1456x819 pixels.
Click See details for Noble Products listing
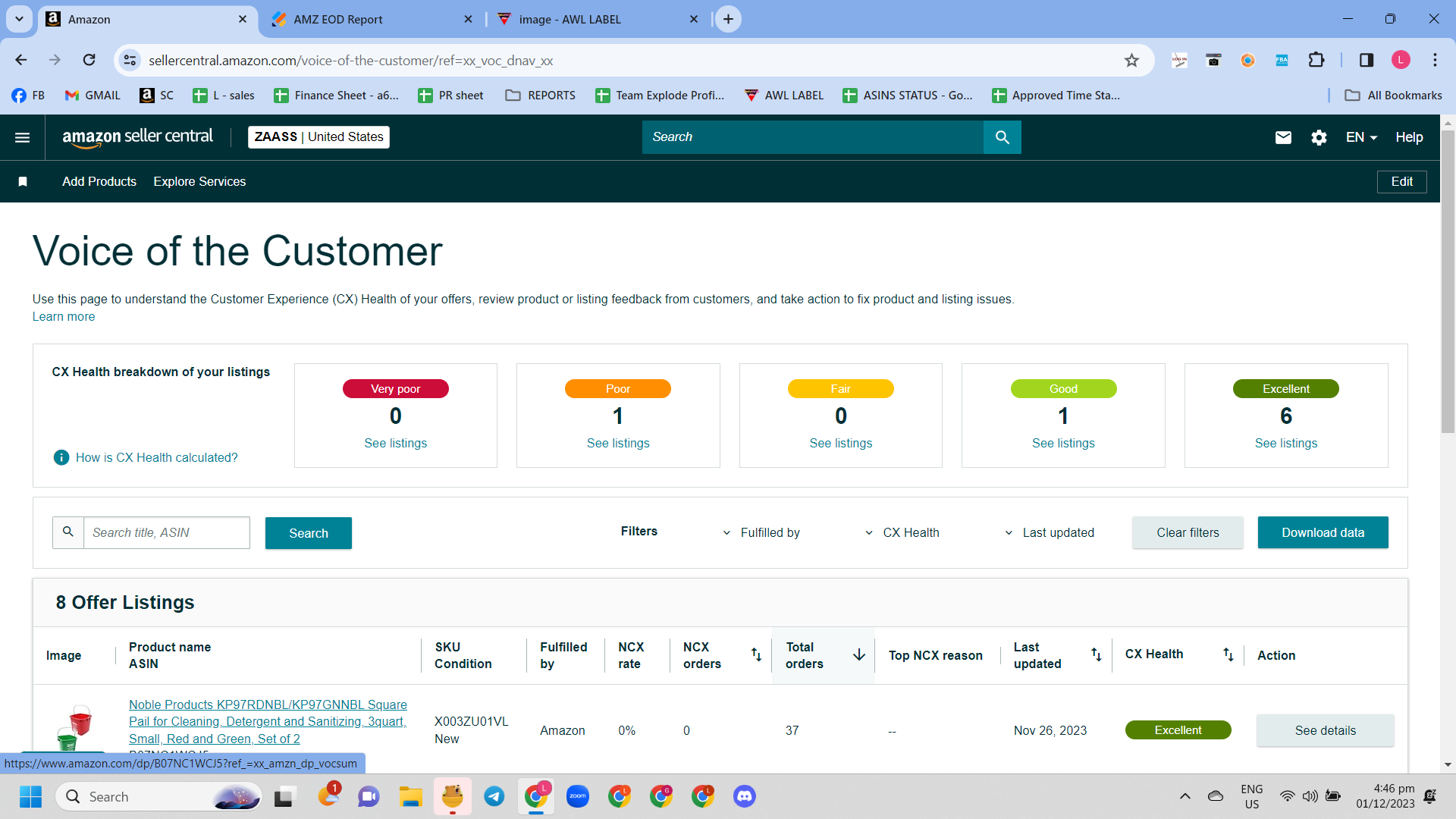click(1325, 730)
